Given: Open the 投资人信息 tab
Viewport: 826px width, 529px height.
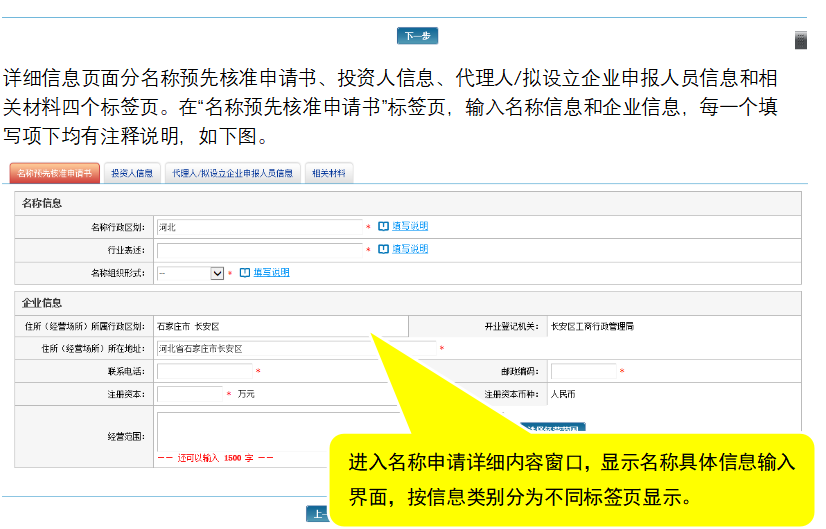Looking at the screenshot, I should pos(132,173).
